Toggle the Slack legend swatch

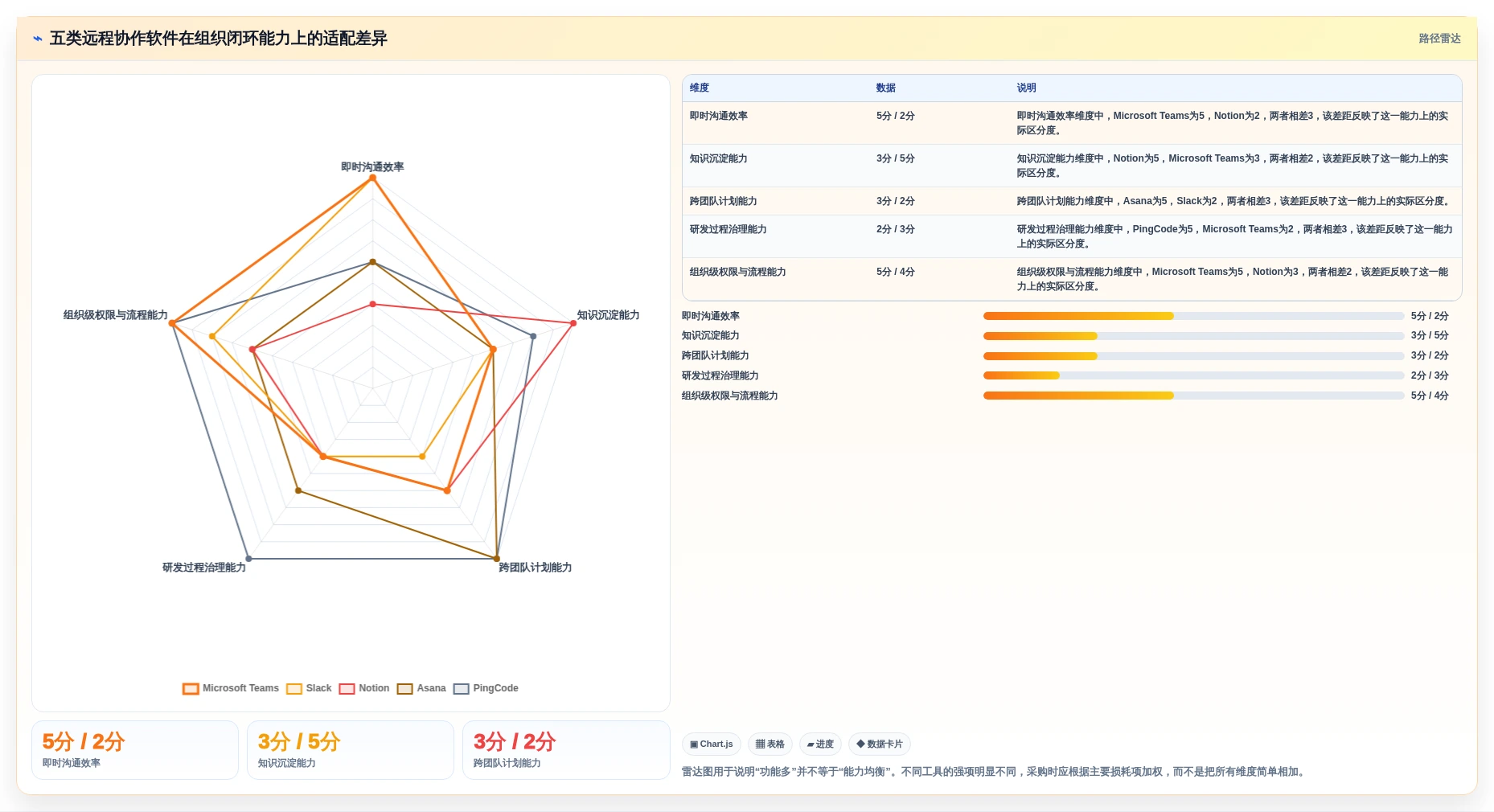pos(294,689)
